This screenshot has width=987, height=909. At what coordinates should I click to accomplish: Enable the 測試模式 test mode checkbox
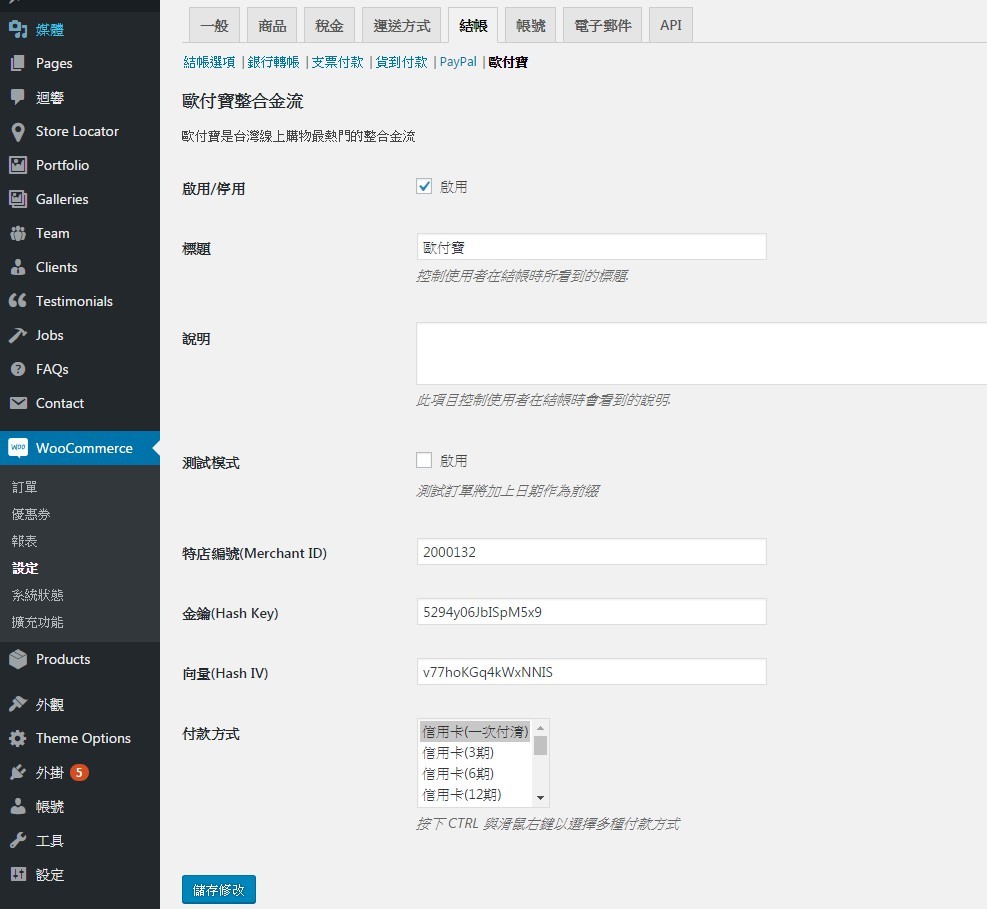pos(424,460)
